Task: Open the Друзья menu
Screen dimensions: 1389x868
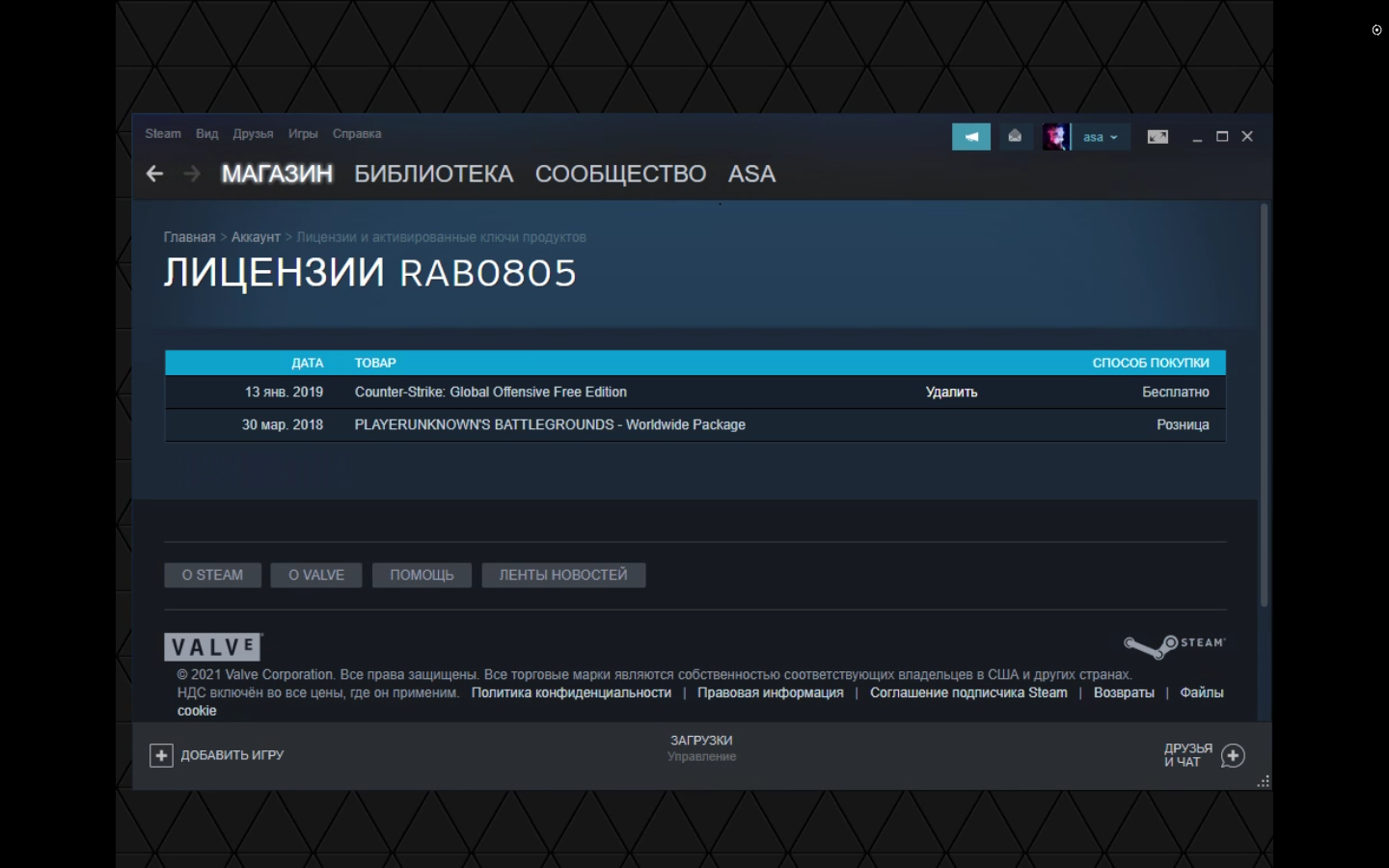Action: (x=253, y=134)
